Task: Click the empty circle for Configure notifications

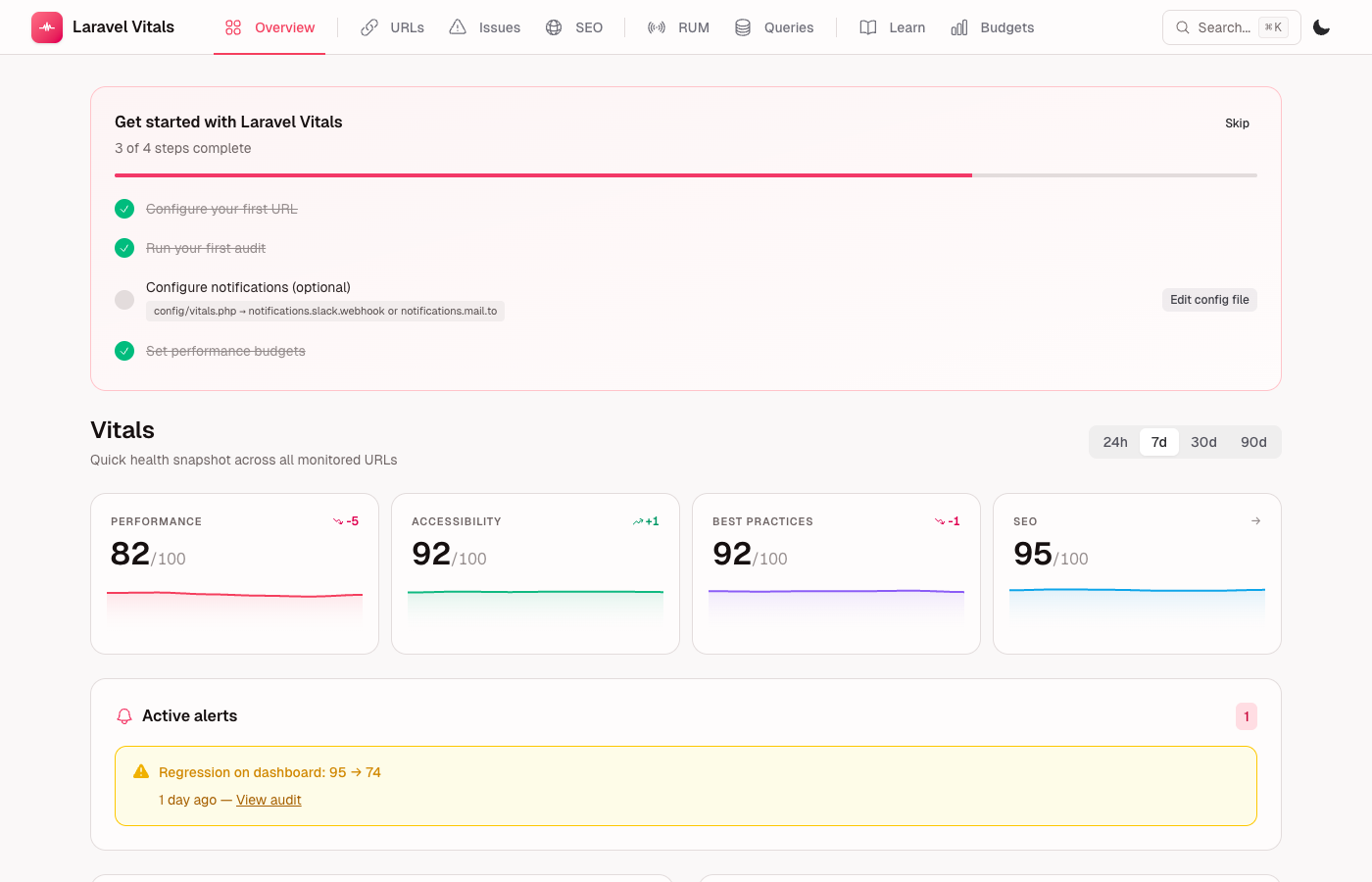Action: (x=124, y=300)
